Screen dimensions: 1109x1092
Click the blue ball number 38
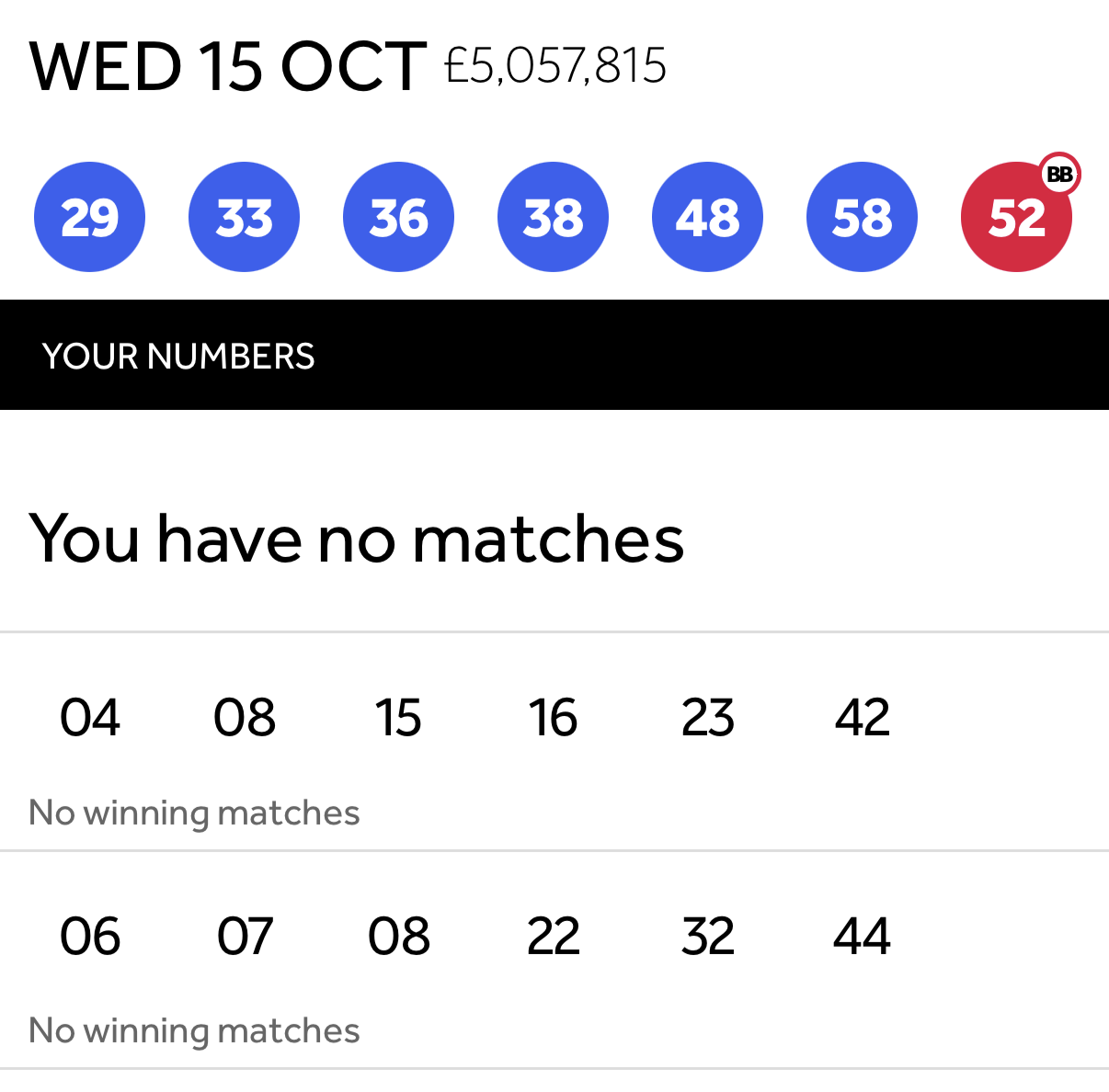(553, 217)
